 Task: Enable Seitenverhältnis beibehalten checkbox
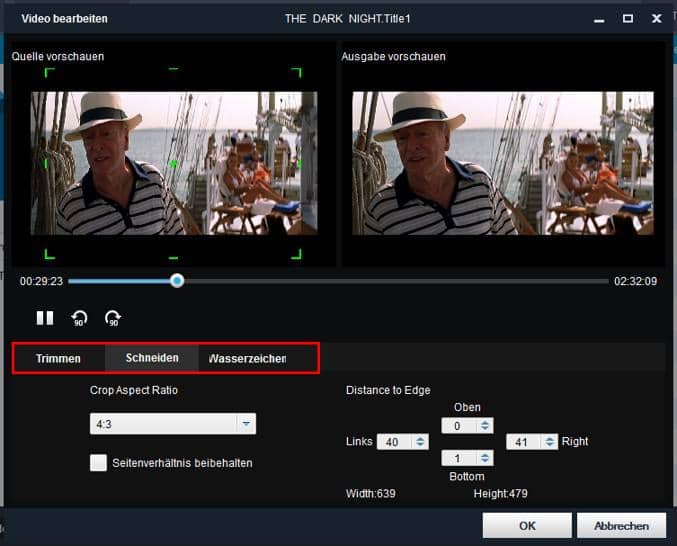pos(98,463)
